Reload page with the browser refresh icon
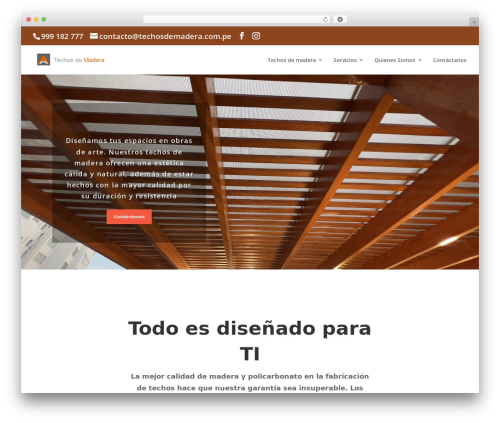 pos(325,19)
